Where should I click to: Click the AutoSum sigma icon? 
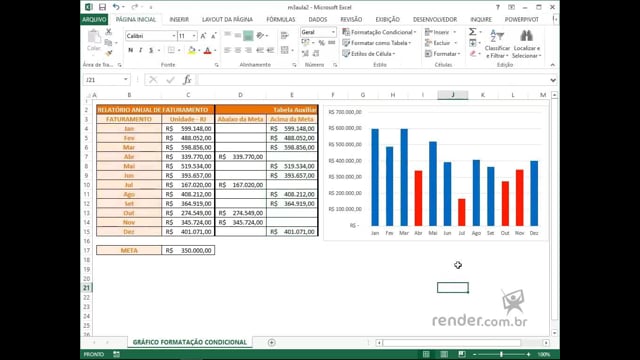tap(472, 32)
